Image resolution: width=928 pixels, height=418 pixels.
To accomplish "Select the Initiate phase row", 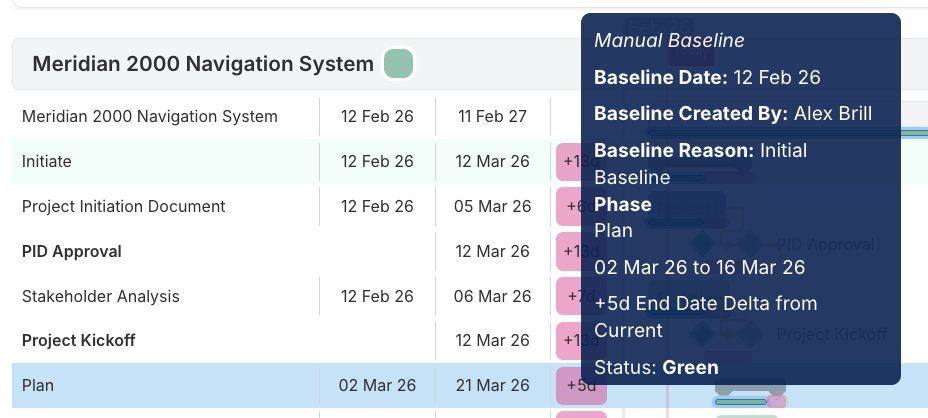I will (47, 161).
